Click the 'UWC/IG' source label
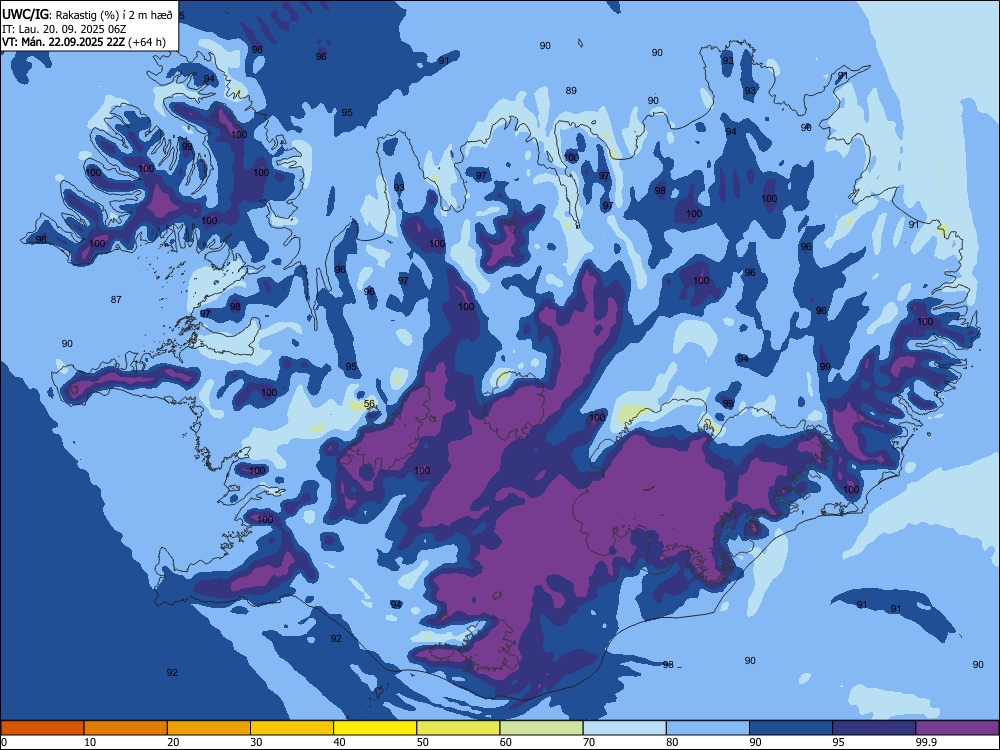Screen dimensions: 1000x750 [25, 15]
